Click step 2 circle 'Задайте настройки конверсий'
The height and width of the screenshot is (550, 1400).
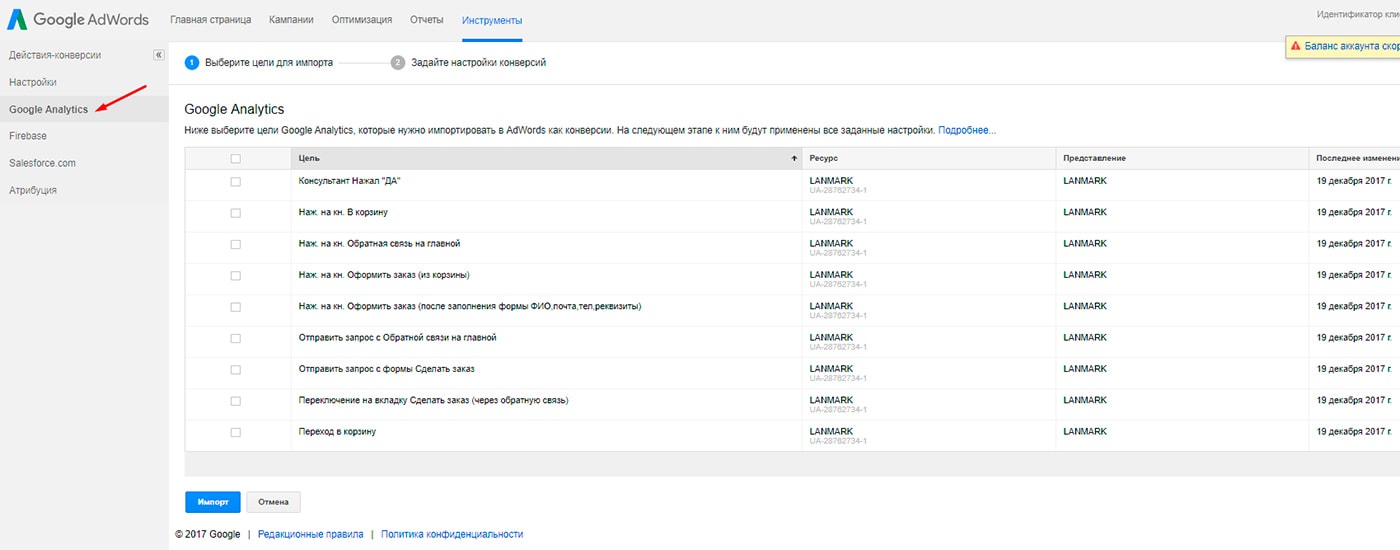pos(398,62)
